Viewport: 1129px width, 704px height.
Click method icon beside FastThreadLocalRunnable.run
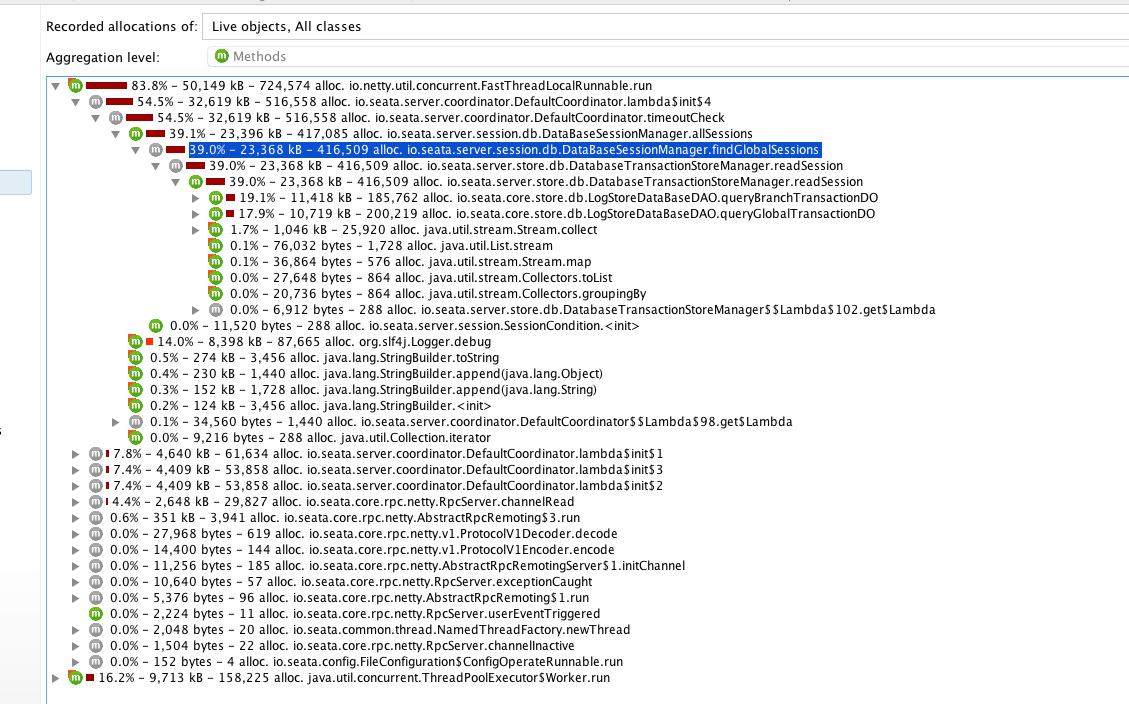pyautogui.click(x=75, y=86)
